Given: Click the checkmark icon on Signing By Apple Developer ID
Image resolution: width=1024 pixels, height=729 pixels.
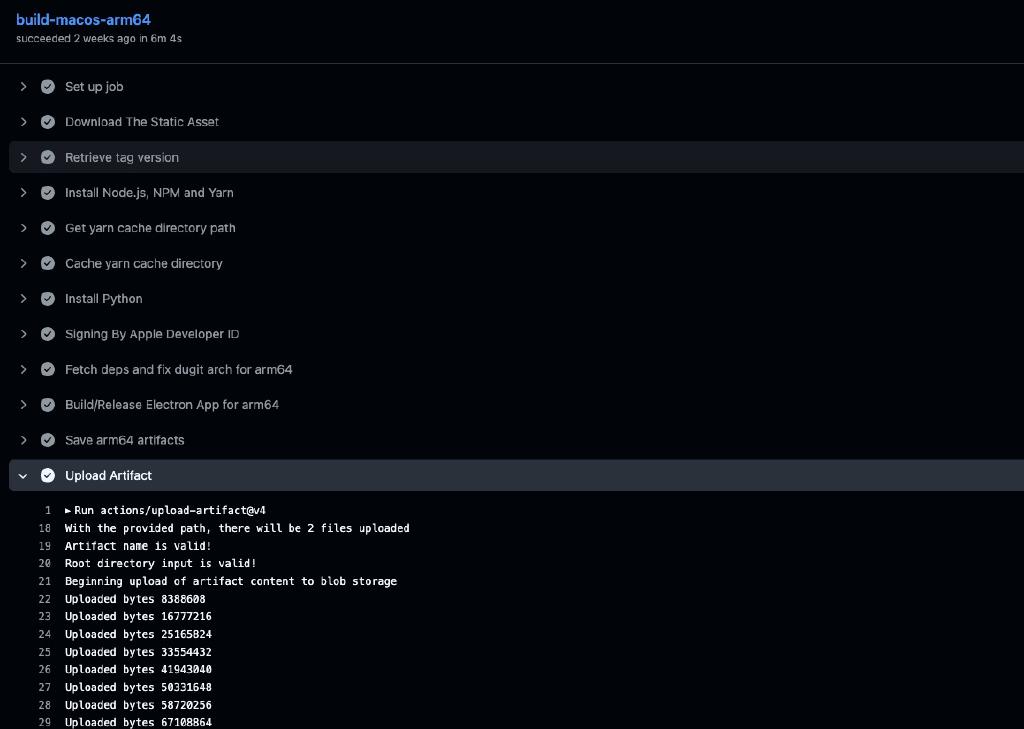Looking at the screenshot, I should [47, 334].
